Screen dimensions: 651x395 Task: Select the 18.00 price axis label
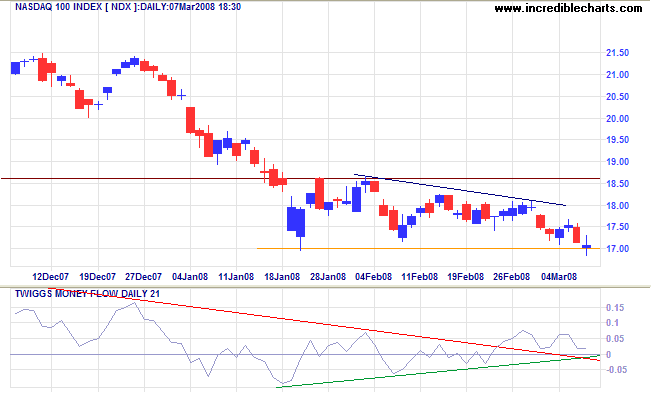[x=617, y=206]
